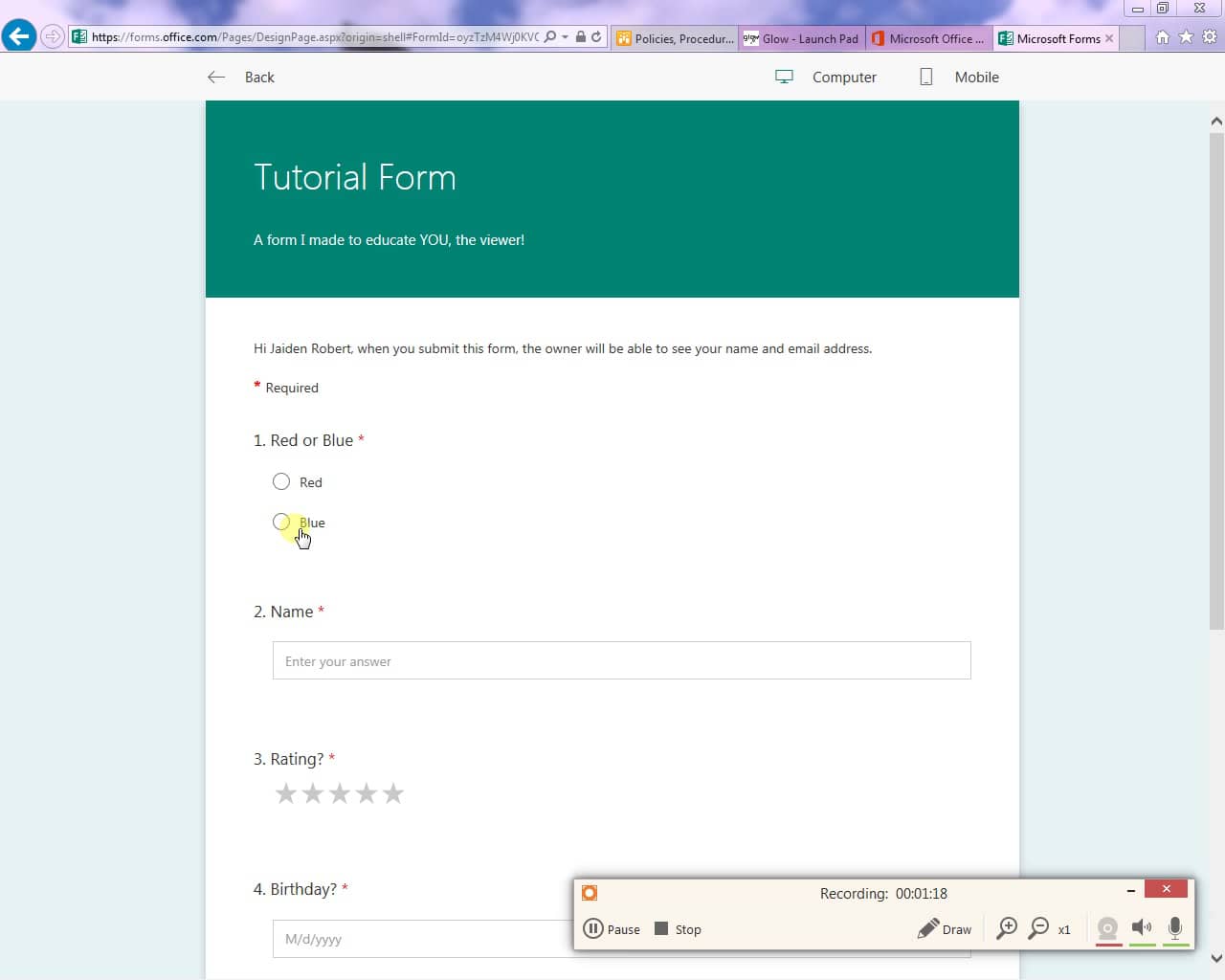Switch to the Policies, Procedur... tab
The height and width of the screenshot is (980, 1225).
pyautogui.click(x=675, y=38)
